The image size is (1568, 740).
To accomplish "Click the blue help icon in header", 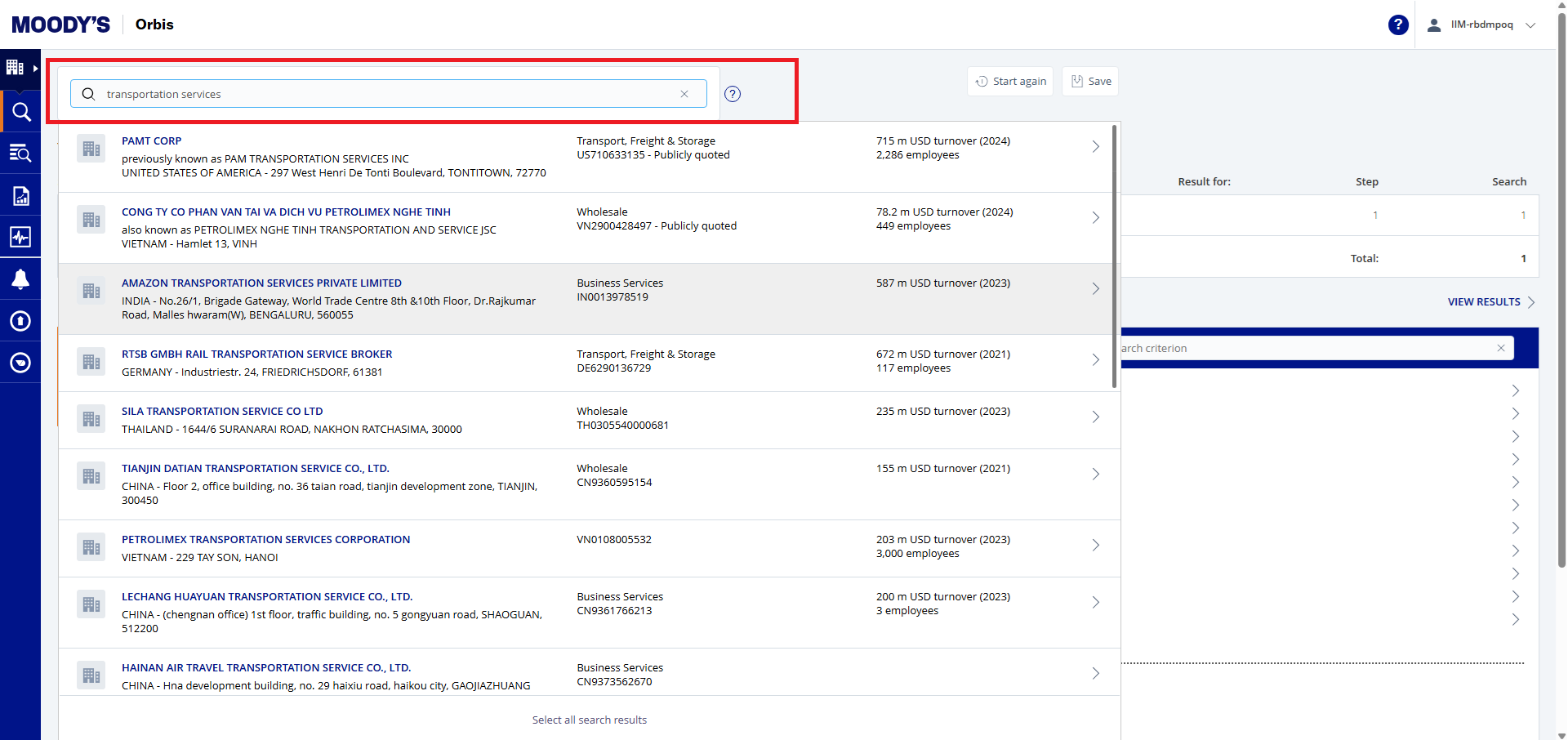I will point(1397,25).
